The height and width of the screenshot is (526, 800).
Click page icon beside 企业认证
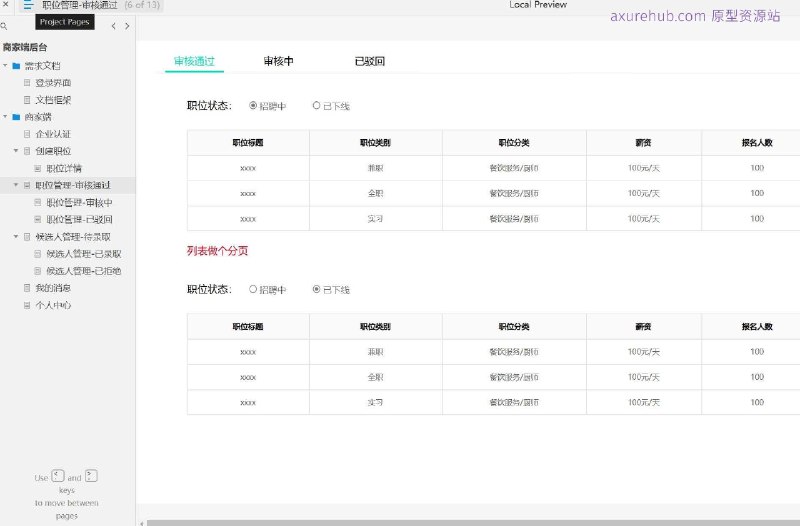[27, 134]
